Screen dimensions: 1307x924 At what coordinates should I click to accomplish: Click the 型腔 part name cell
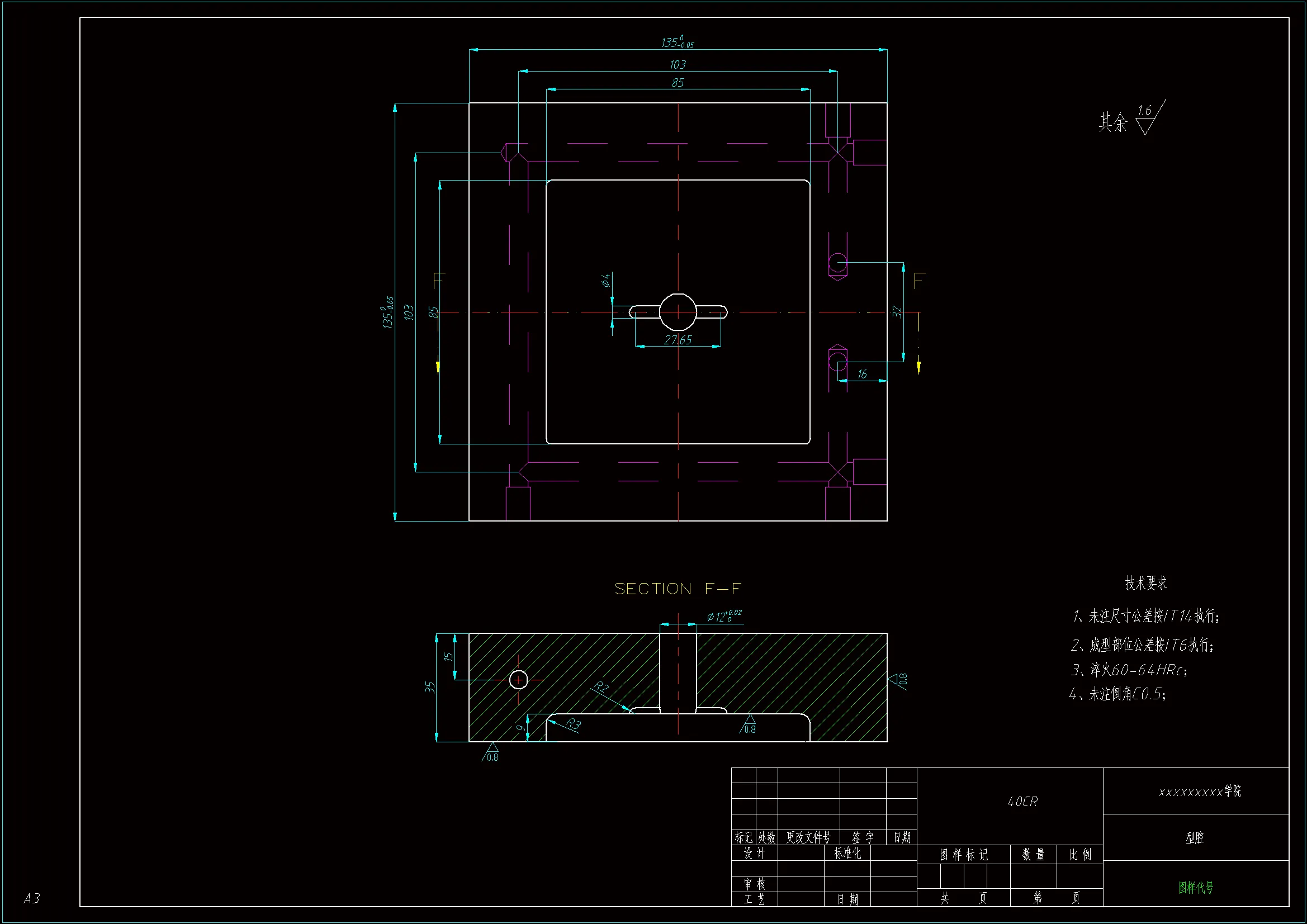(1195, 837)
